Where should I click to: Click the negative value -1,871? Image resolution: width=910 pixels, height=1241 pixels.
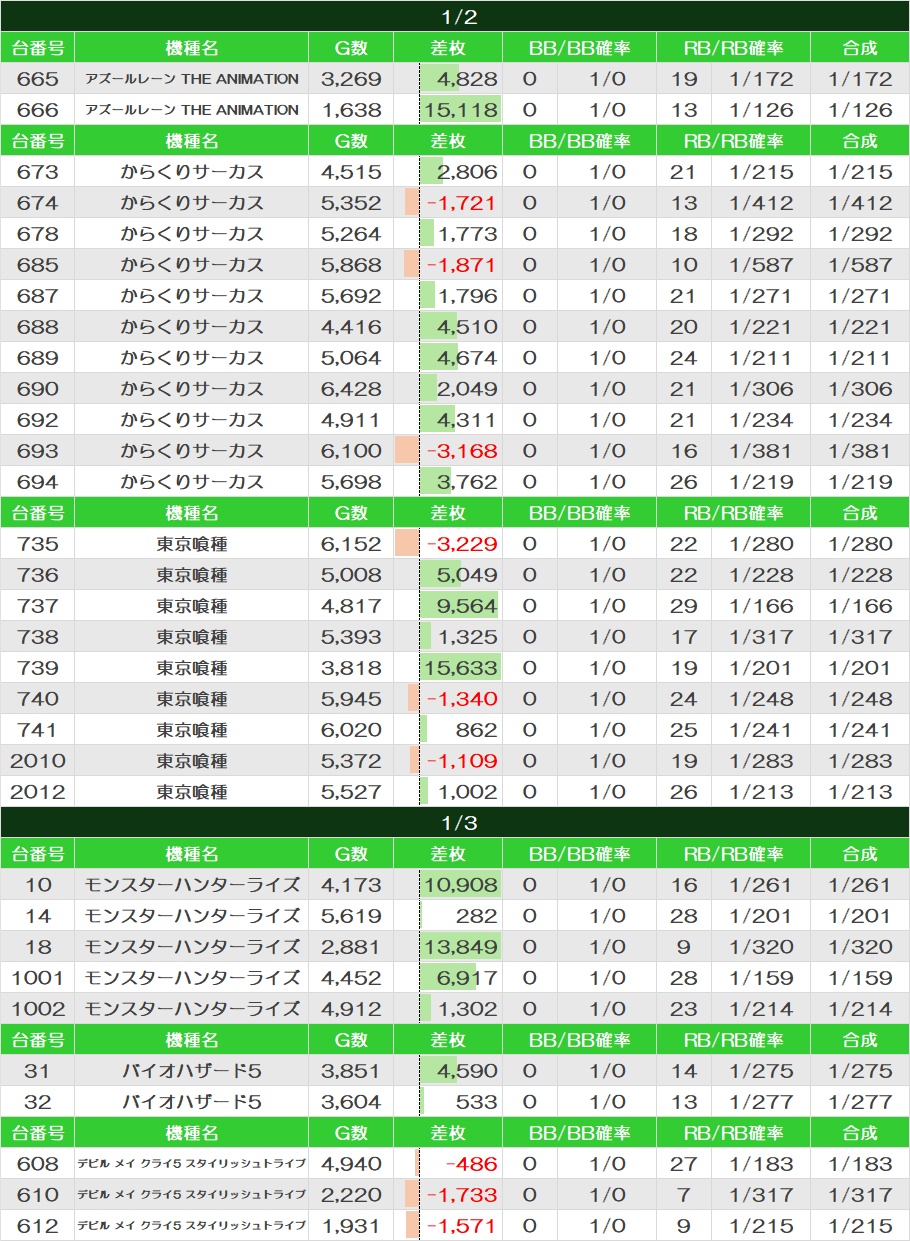pyautogui.click(x=461, y=265)
